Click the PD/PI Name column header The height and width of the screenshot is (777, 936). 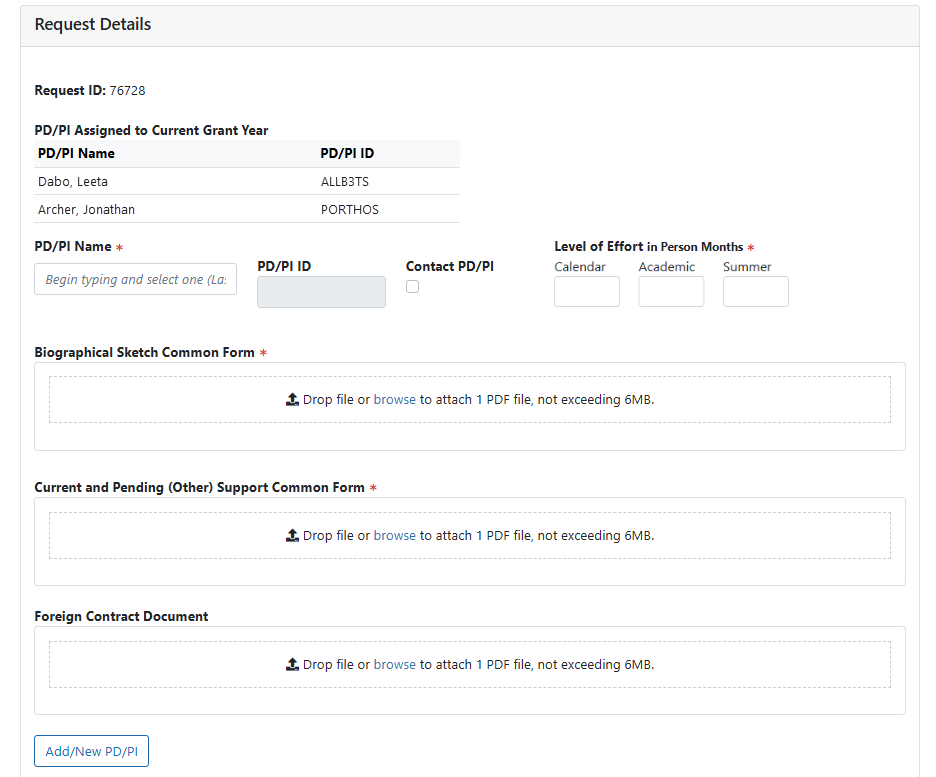click(x=76, y=153)
